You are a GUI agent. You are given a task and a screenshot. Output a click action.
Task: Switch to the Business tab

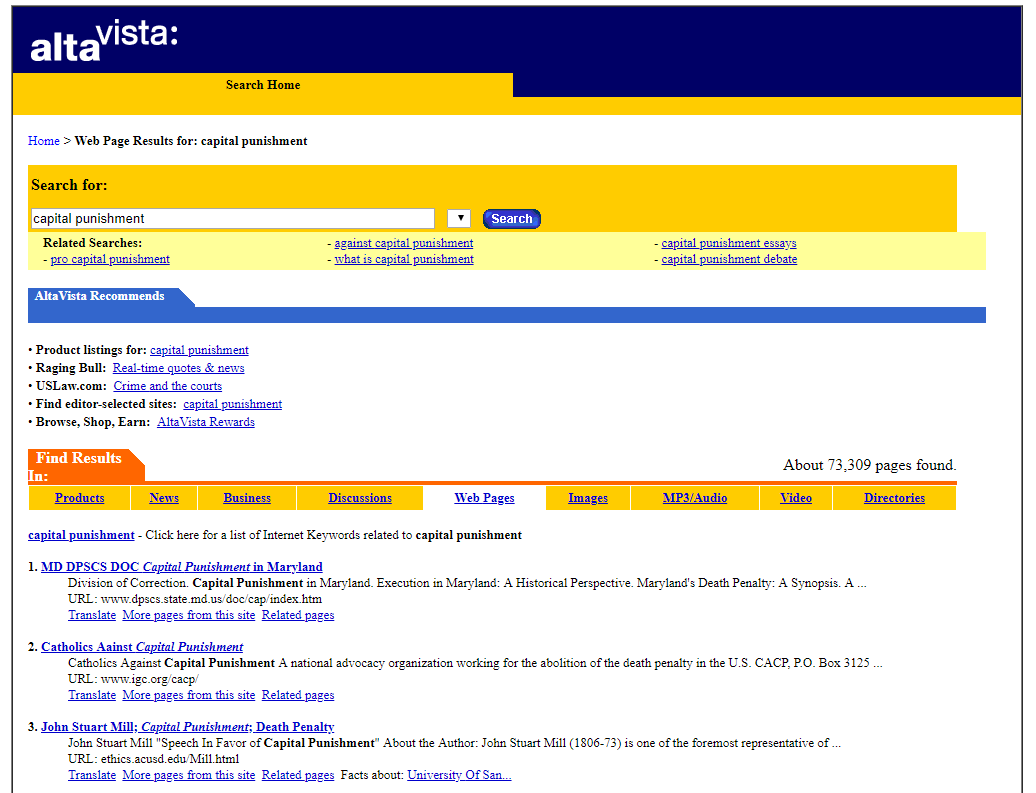tap(247, 498)
